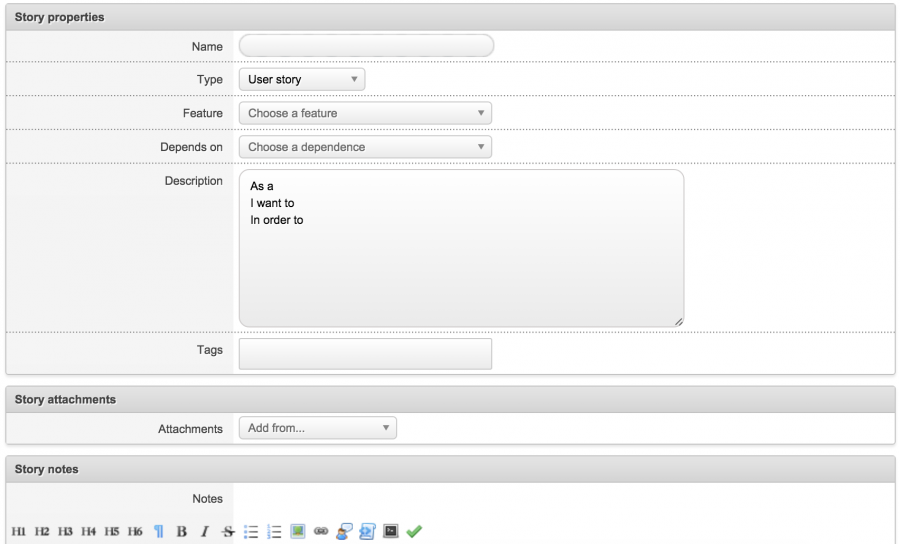This screenshot has width=900, height=544.
Task: Open the Choose a feature dropdown
Action: [365, 113]
